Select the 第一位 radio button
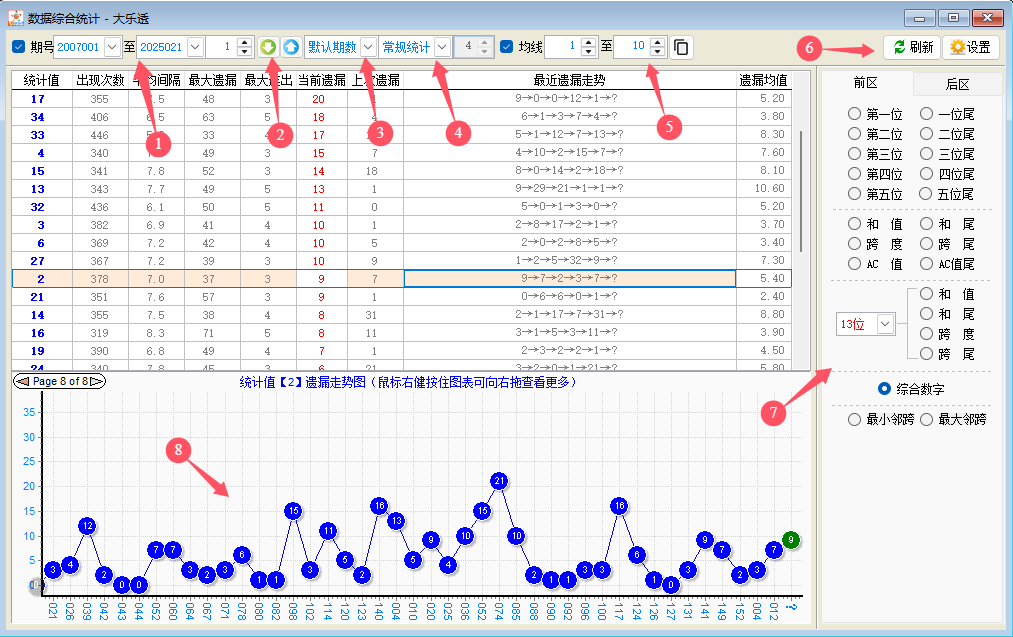Screen dimensions: 1013x637 point(854,114)
